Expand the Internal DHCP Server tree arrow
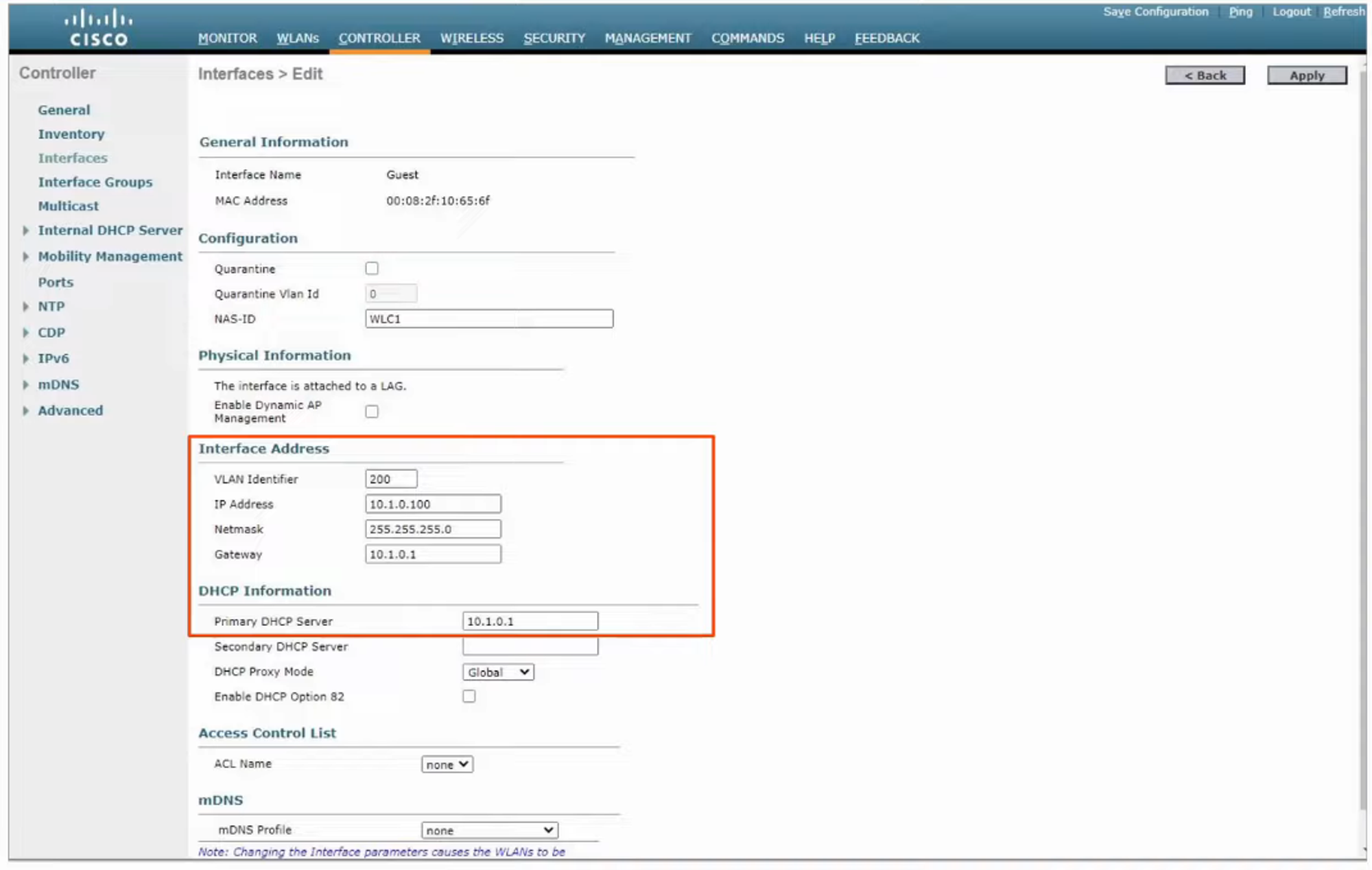 (x=26, y=231)
